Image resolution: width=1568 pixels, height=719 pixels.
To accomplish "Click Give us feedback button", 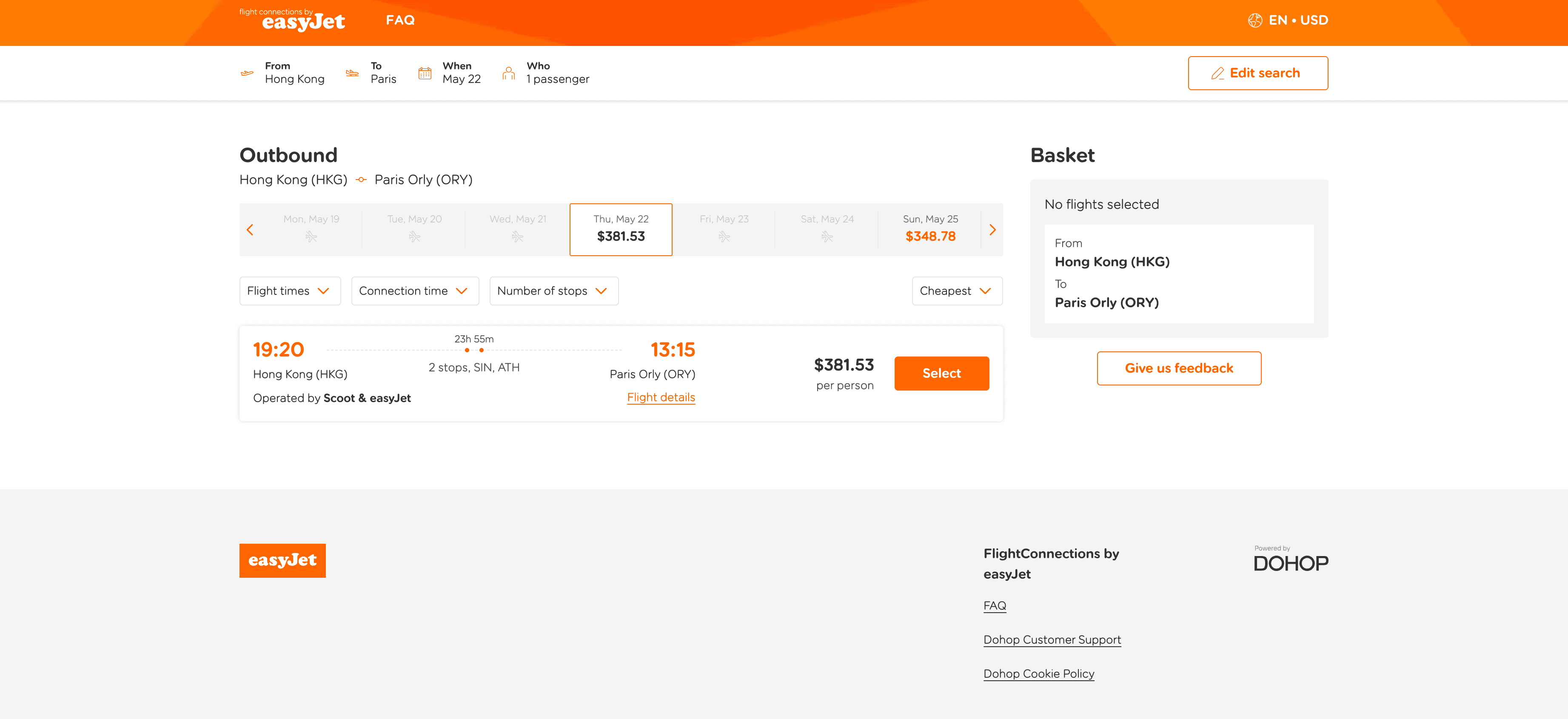I will (1178, 368).
